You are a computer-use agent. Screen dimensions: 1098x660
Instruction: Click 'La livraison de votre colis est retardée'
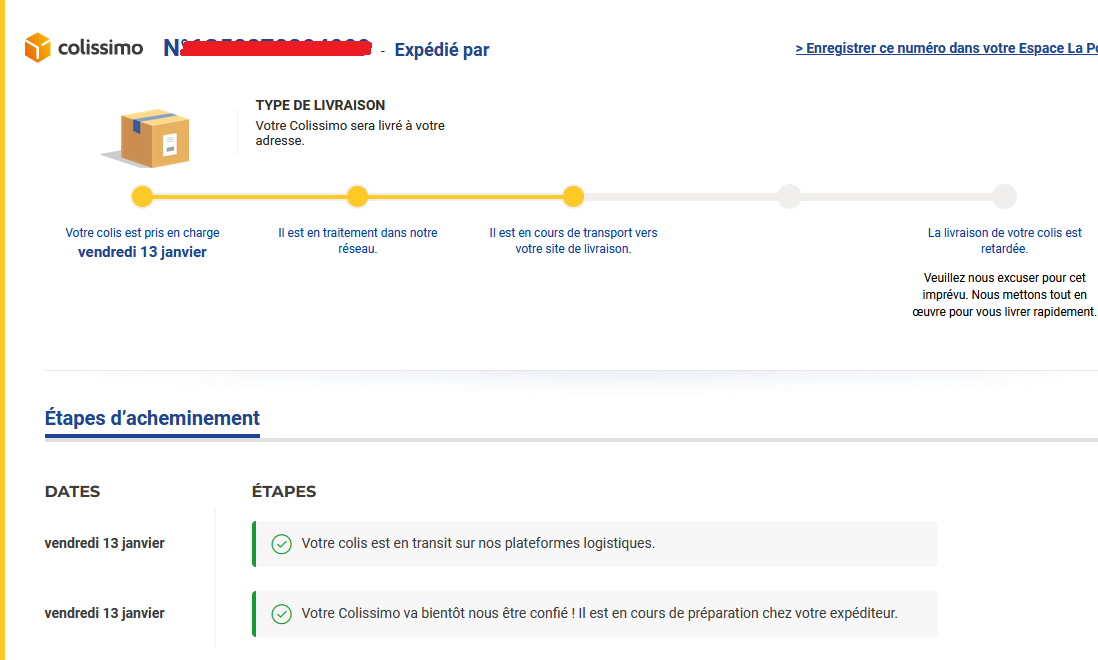(x=1004, y=241)
